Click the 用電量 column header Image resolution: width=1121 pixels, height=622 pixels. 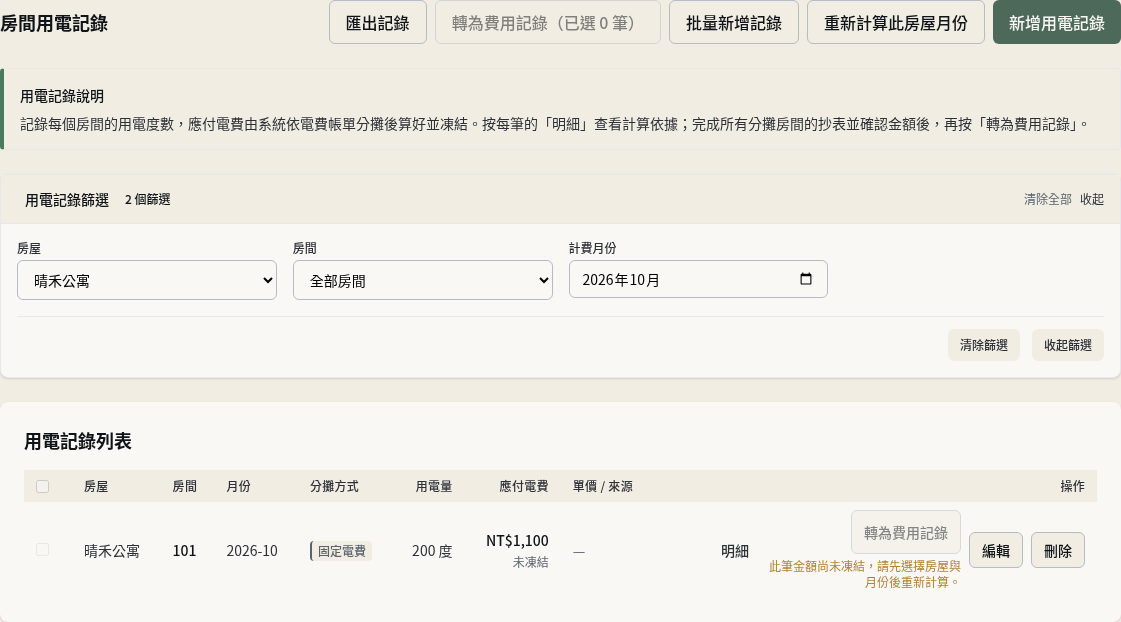tap(433, 486)
